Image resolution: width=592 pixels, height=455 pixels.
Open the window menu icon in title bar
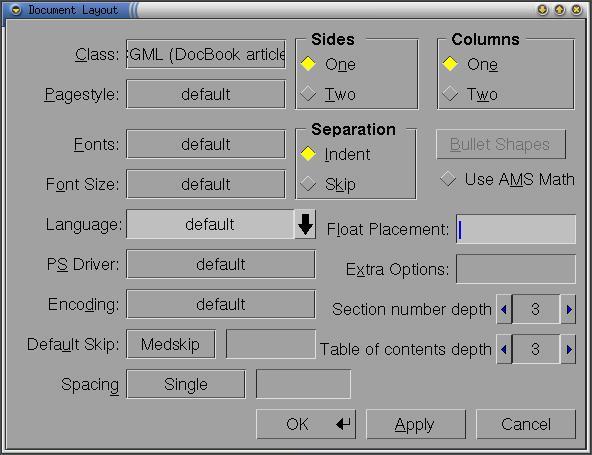tap(16, 10)
